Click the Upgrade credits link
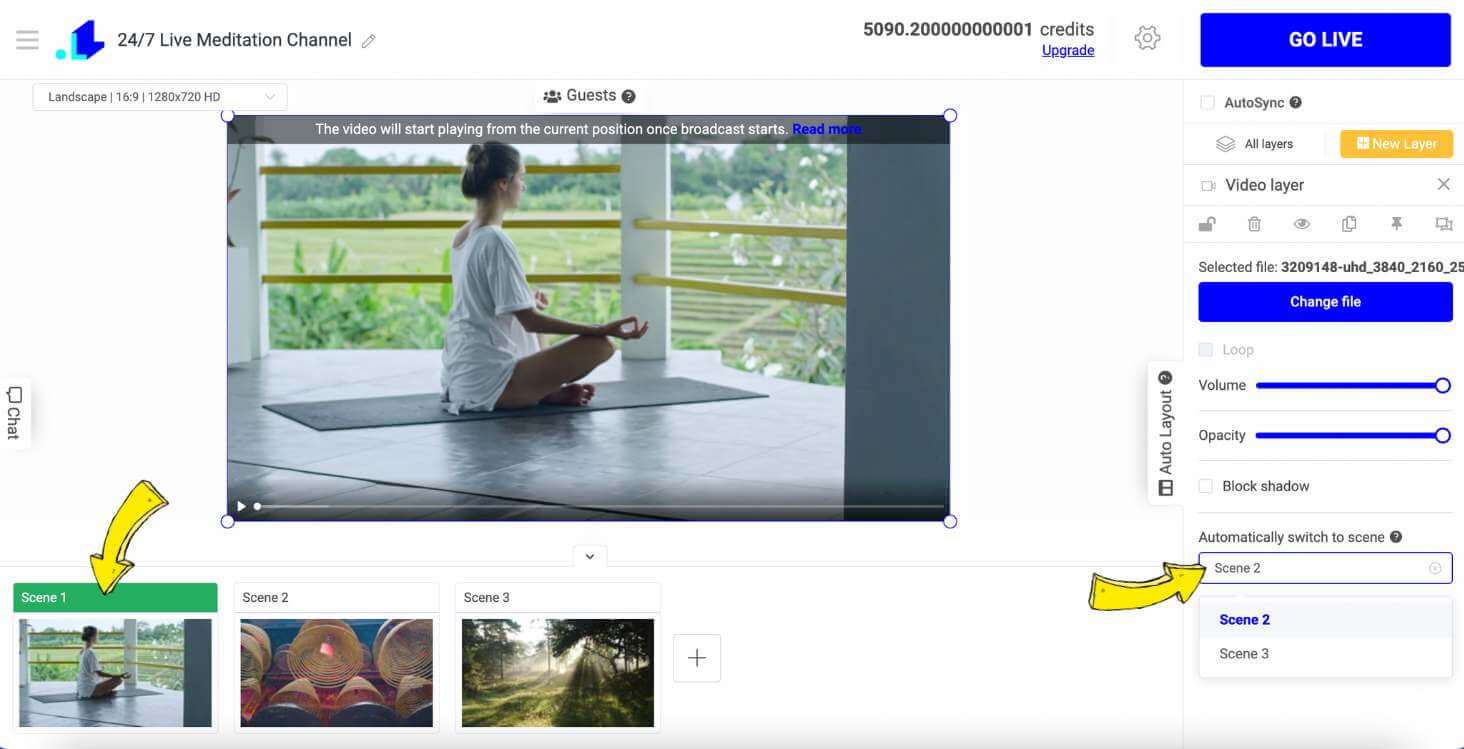Image resolution: width=1464 pixels, height=749 pixels. pos(1068,51)
